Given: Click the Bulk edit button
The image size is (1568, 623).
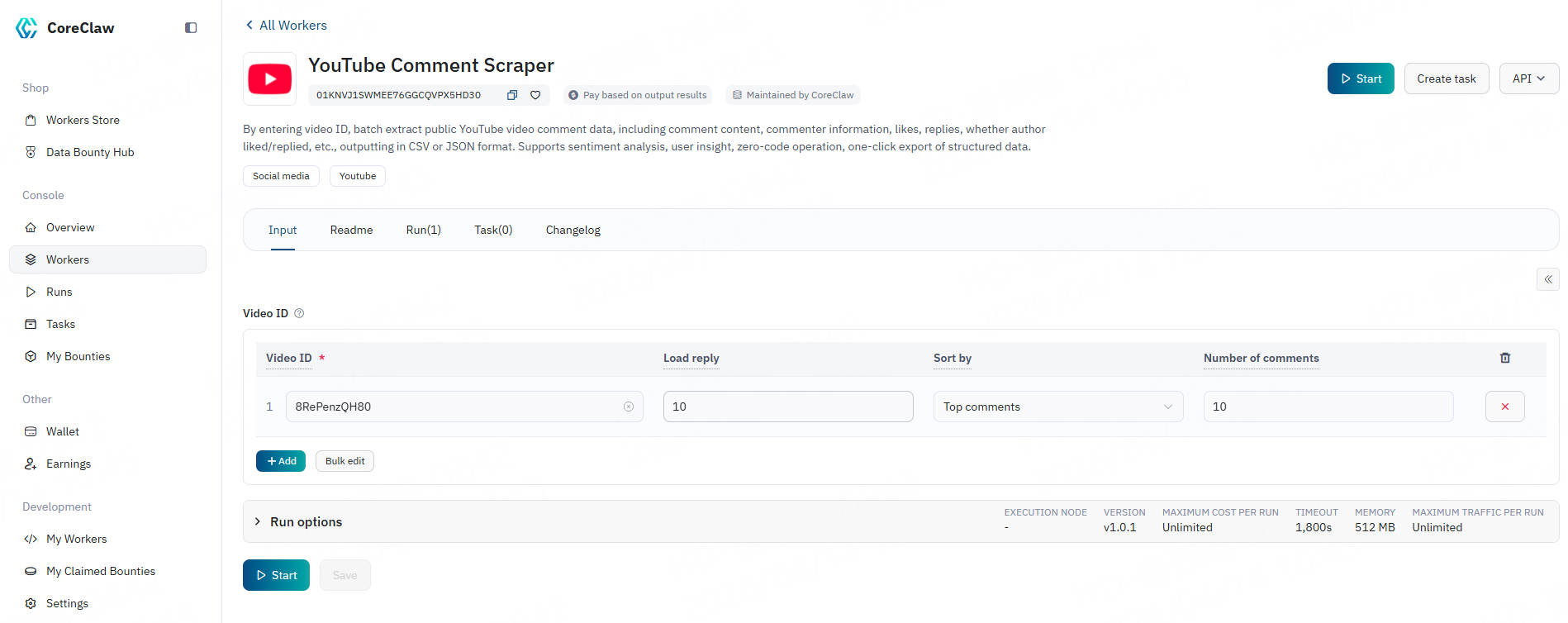Looking at the screenshot, I should pos(344,461).
